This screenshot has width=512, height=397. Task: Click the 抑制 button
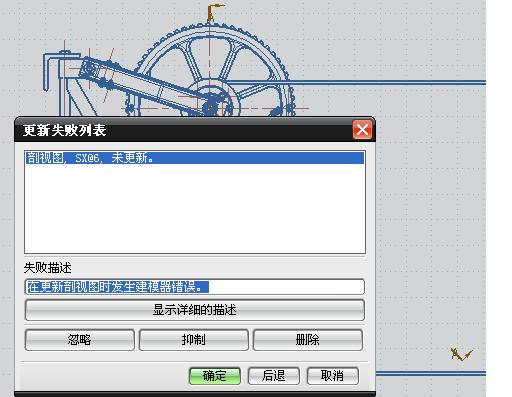pyautogui.click(x=194, y=340)
